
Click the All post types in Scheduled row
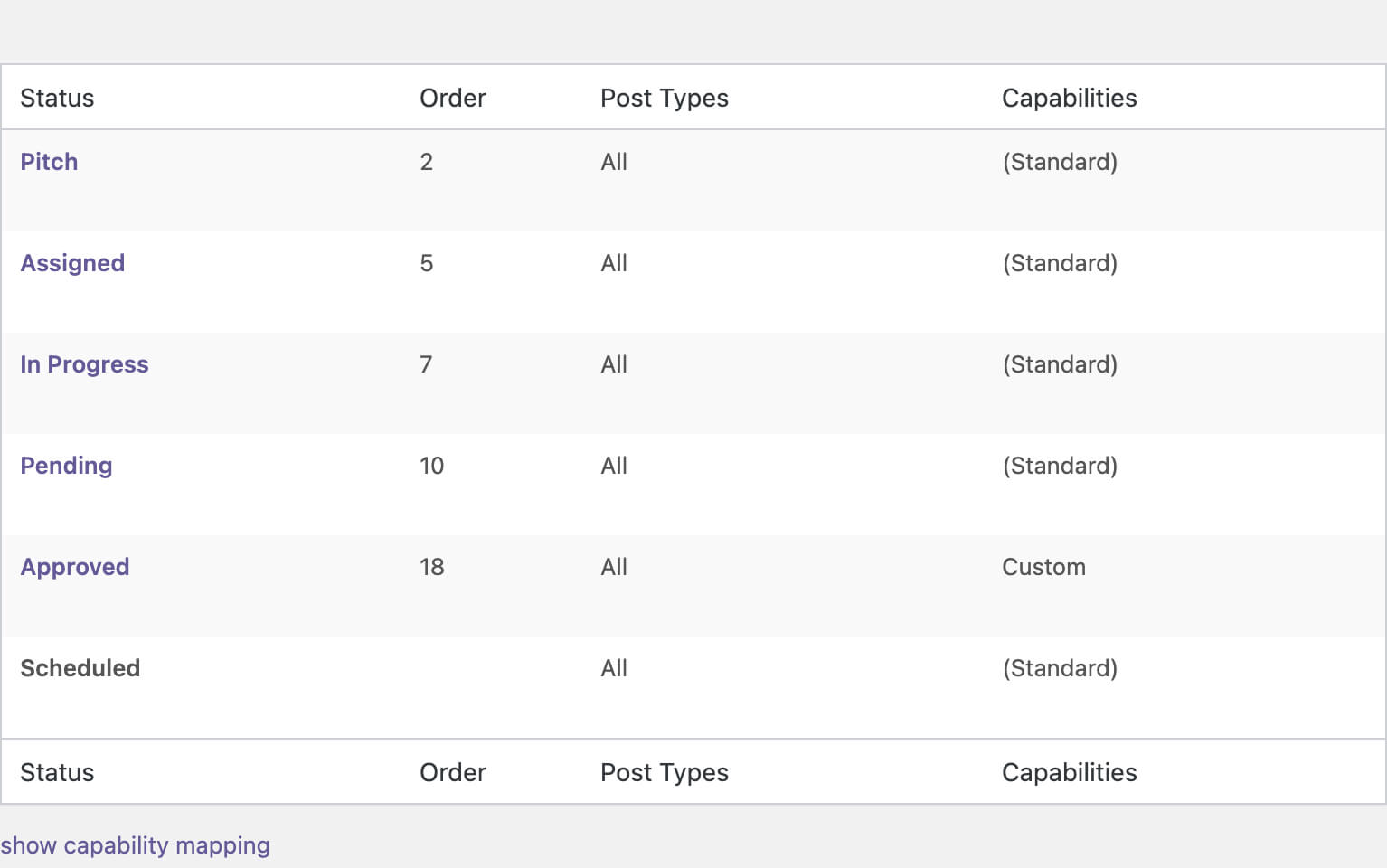[x=613, y=668]
